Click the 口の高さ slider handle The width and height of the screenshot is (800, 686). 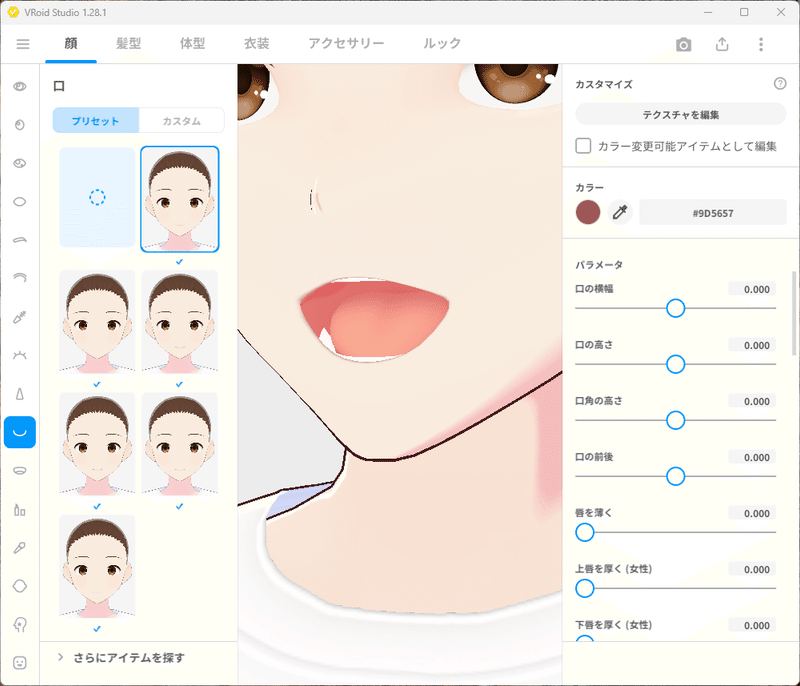[676, 364]
